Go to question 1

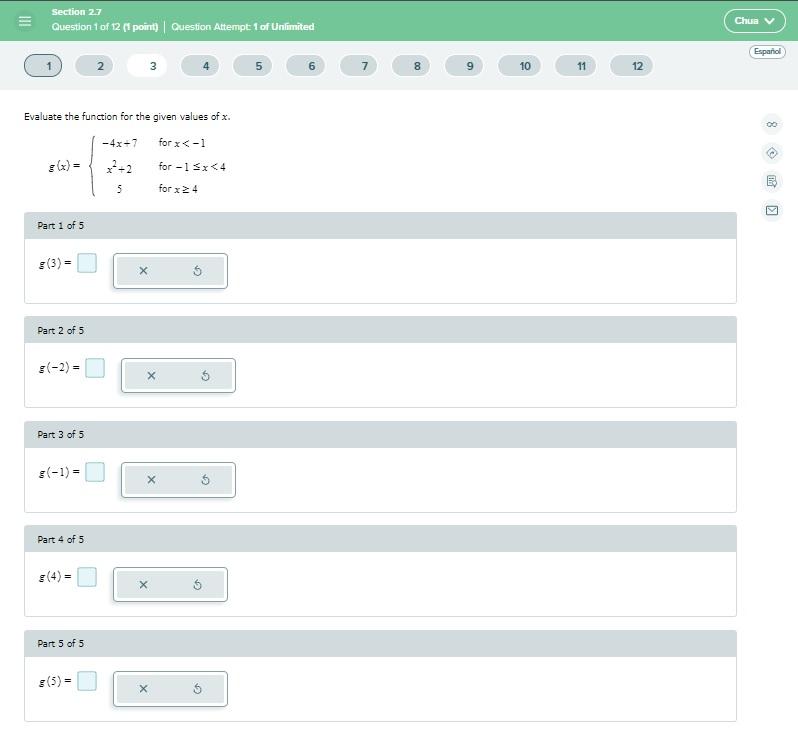click(x=43, y=66)
